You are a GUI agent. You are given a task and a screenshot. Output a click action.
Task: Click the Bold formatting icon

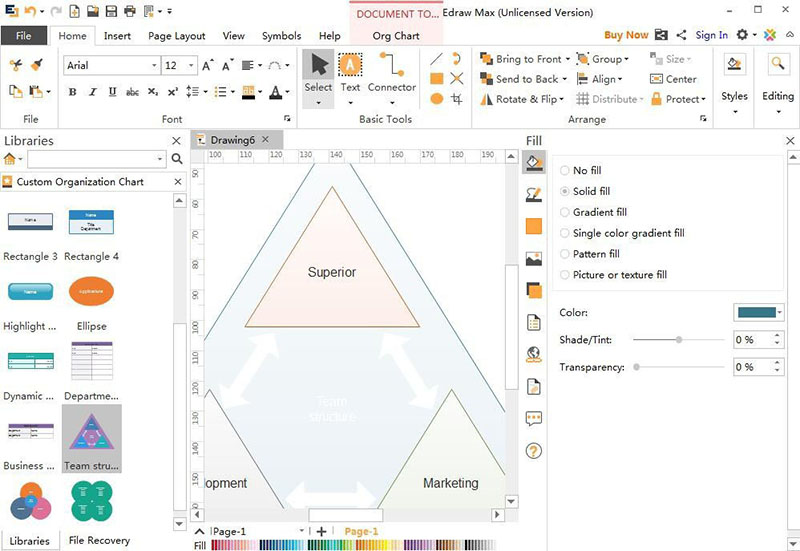tap(73, 92)
